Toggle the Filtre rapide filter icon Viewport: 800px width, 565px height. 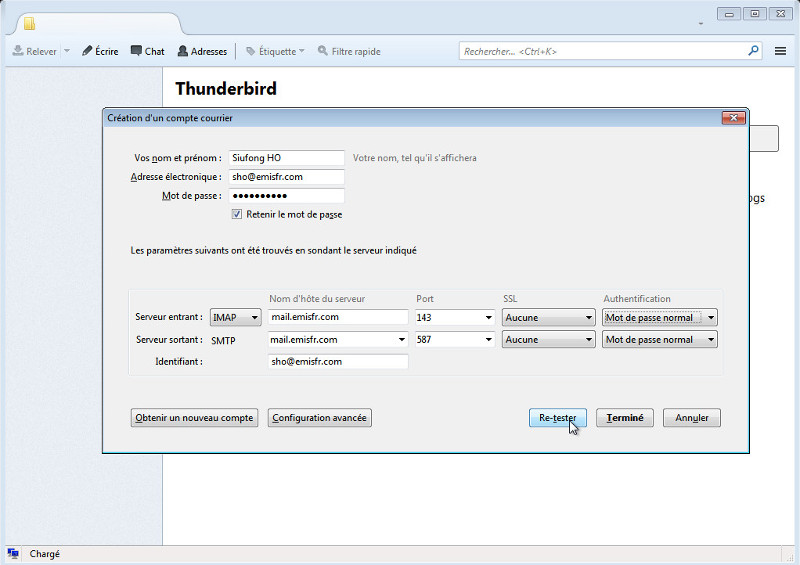coord(323,51)
